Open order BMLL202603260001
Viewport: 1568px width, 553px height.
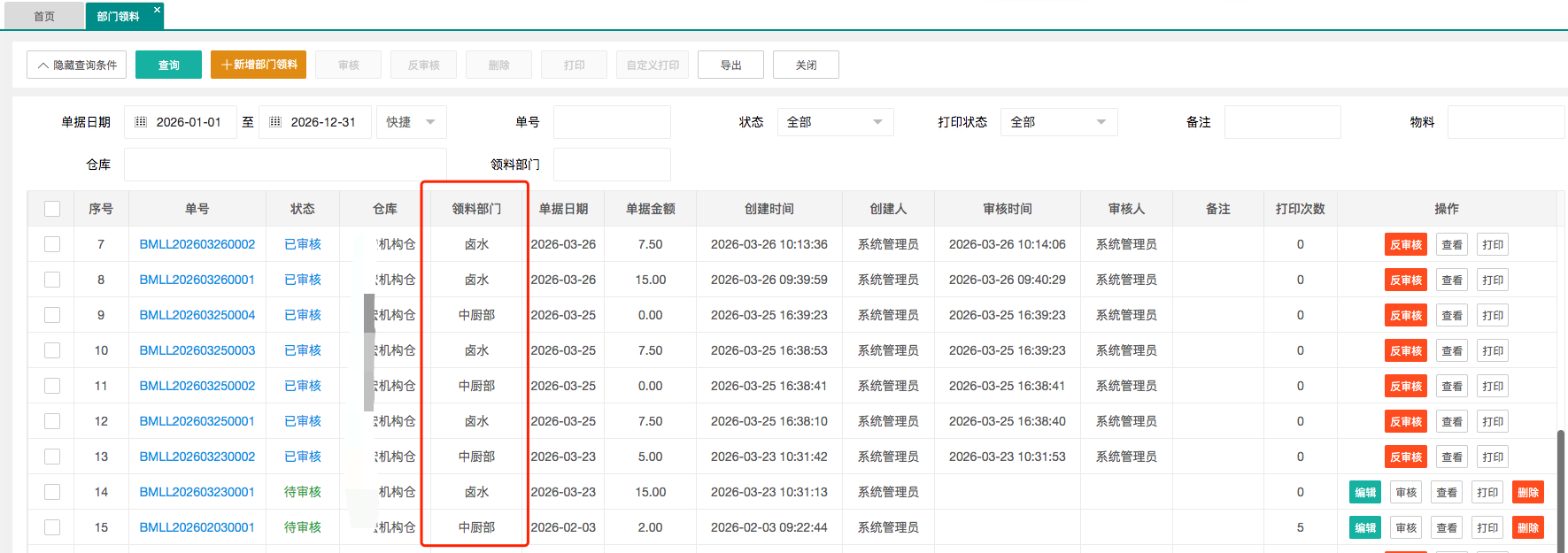click(x=197, y=280)
